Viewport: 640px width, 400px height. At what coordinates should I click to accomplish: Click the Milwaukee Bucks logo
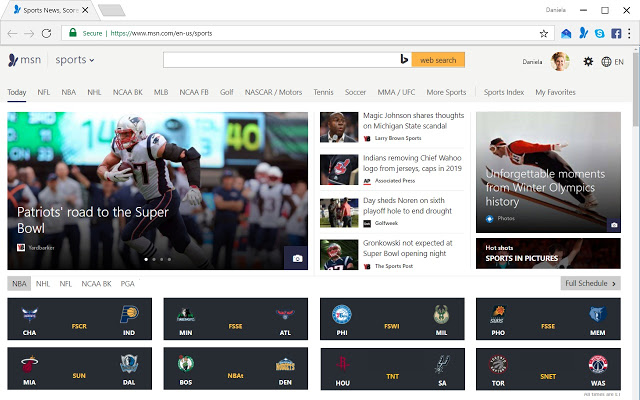tap(441, 315)
